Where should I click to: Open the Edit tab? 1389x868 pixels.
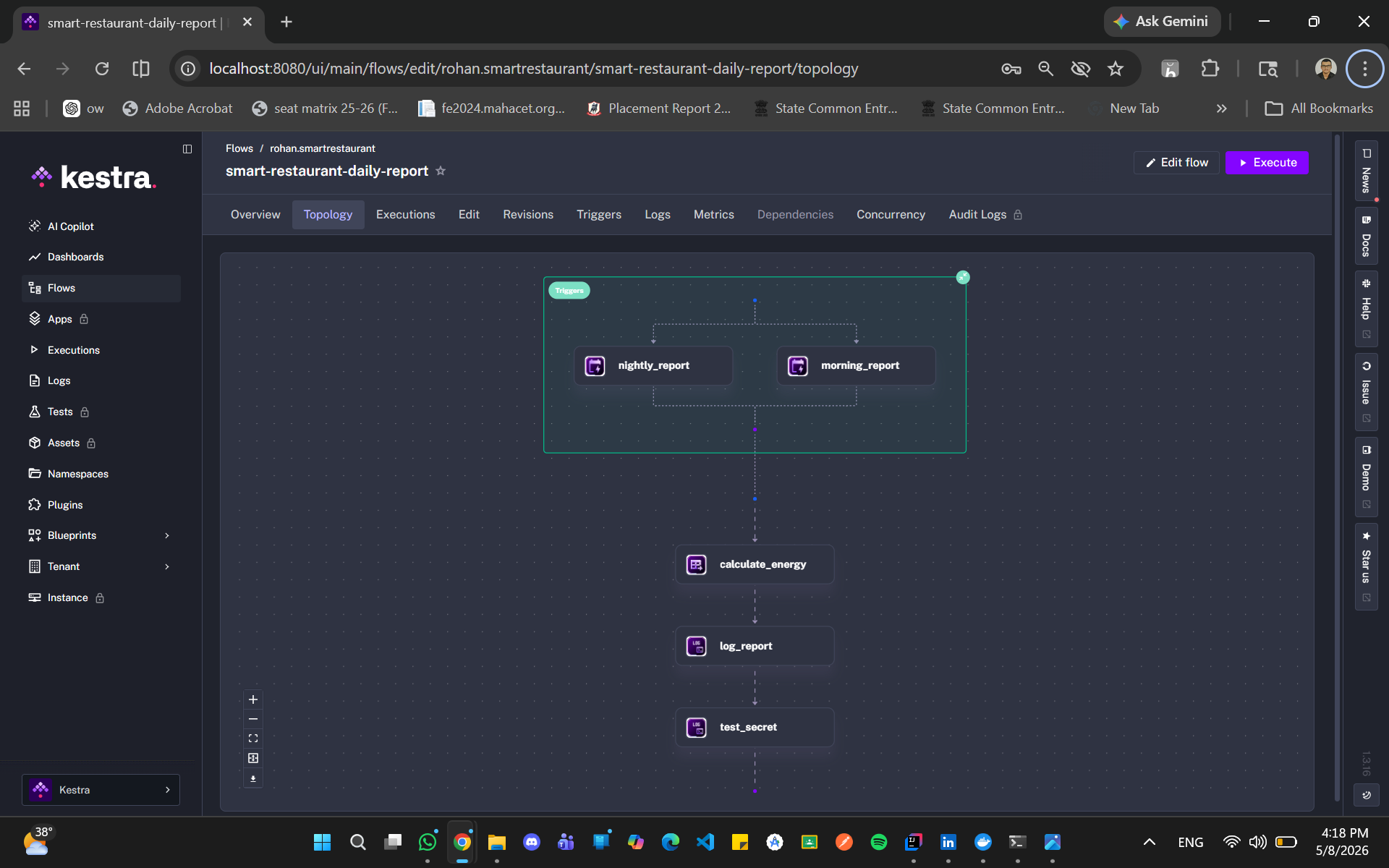[469, 215]
